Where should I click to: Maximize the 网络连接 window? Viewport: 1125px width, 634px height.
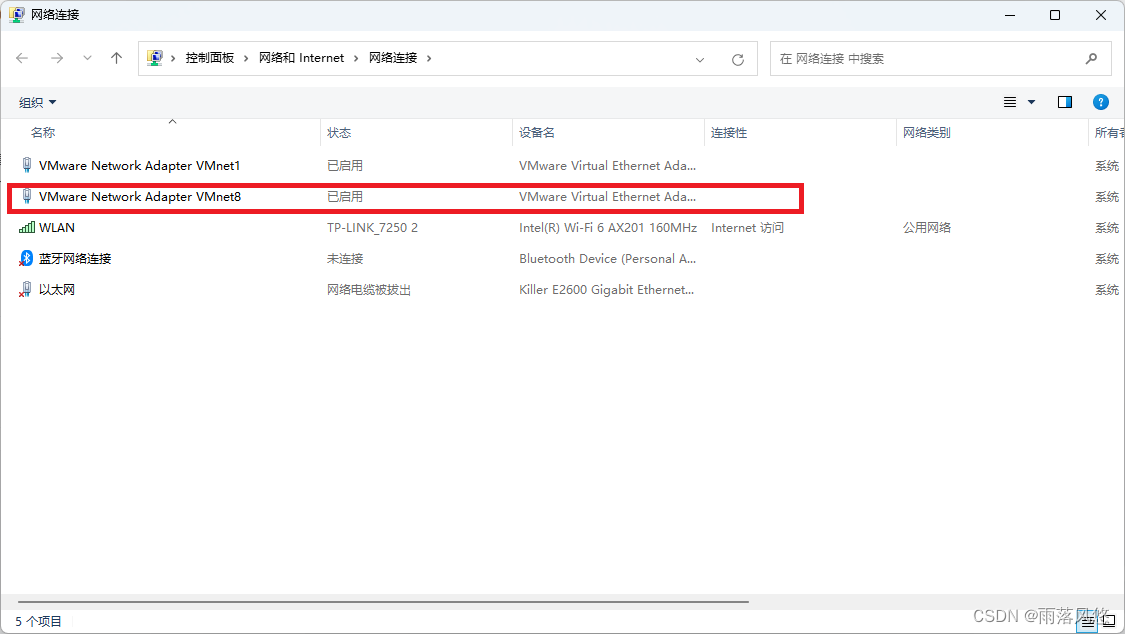pyautogui.click(x=1055, y=15)
